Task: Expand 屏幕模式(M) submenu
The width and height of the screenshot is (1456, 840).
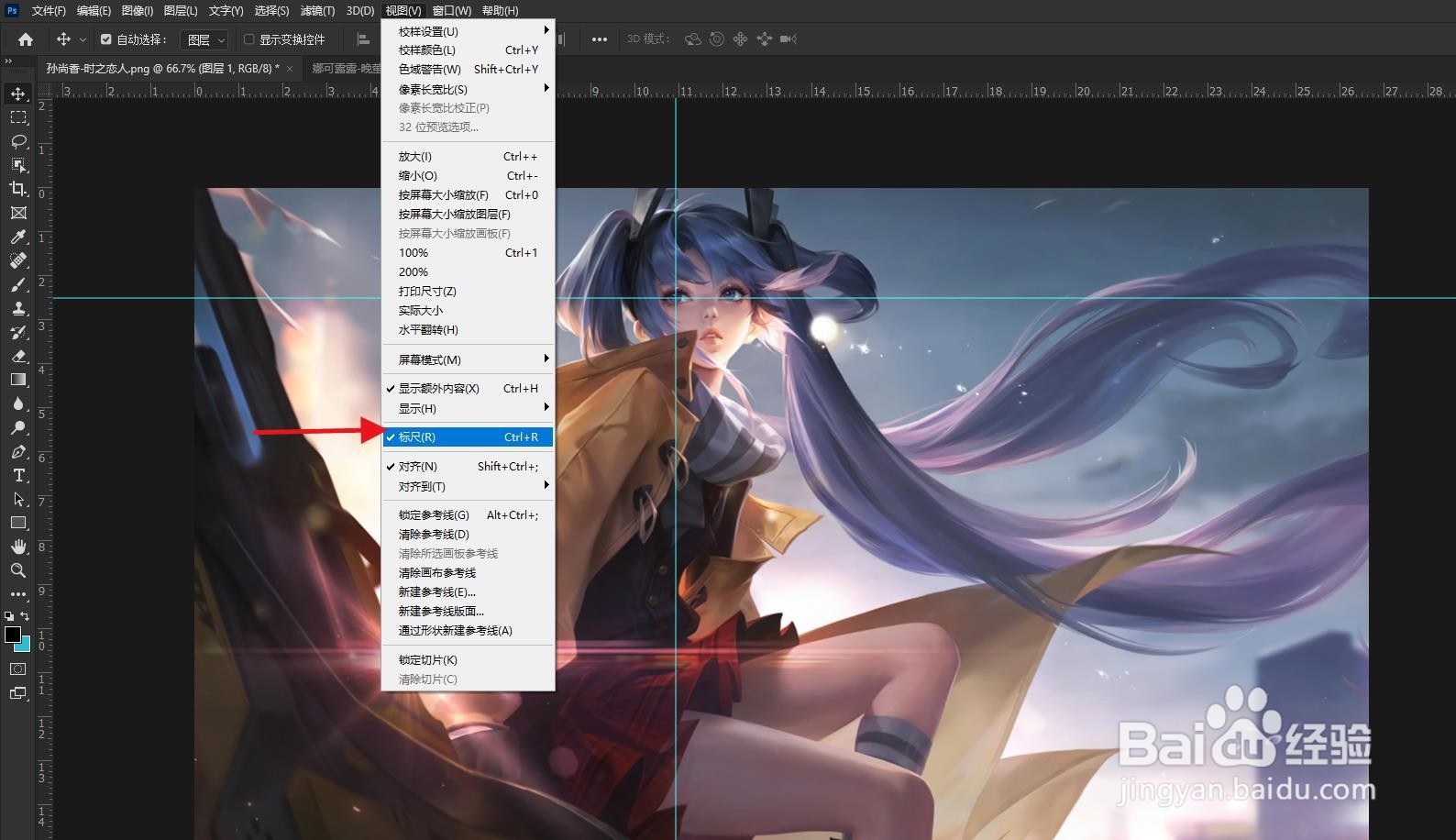Action: [x=468, y=359]
